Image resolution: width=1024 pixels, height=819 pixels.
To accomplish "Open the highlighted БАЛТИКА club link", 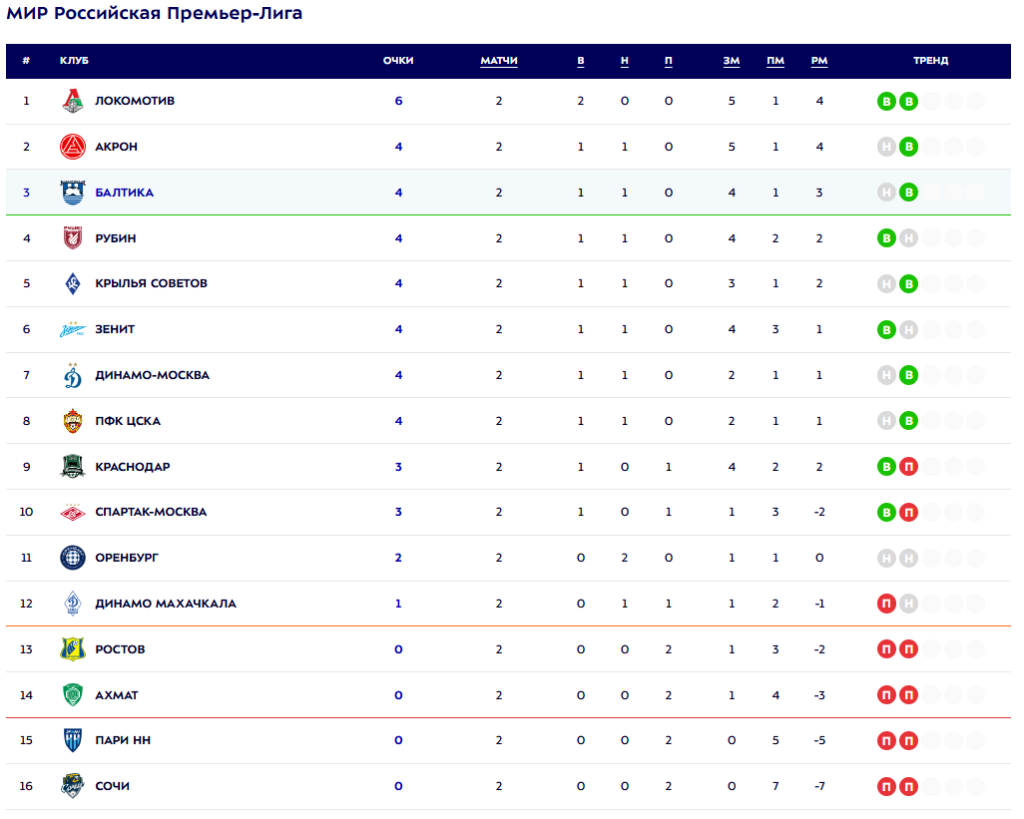I will pos(124,193).
